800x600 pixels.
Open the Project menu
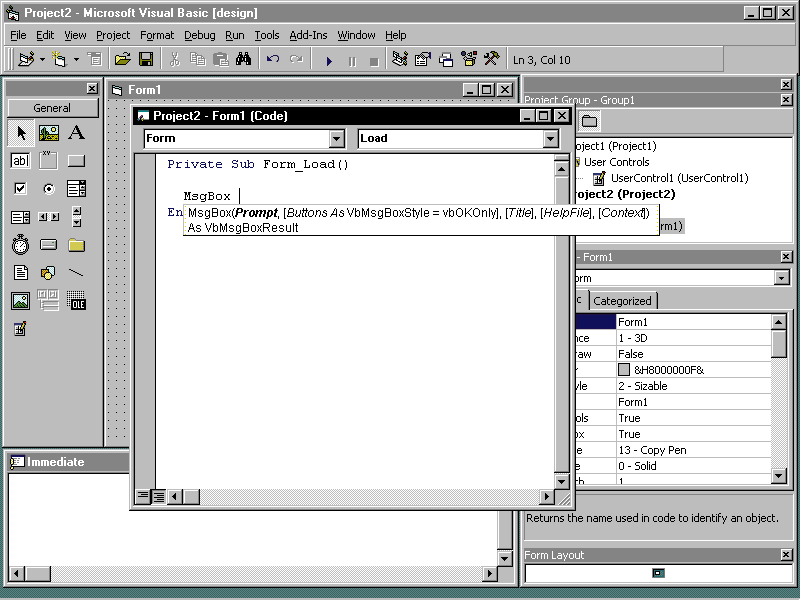[113, 35]
